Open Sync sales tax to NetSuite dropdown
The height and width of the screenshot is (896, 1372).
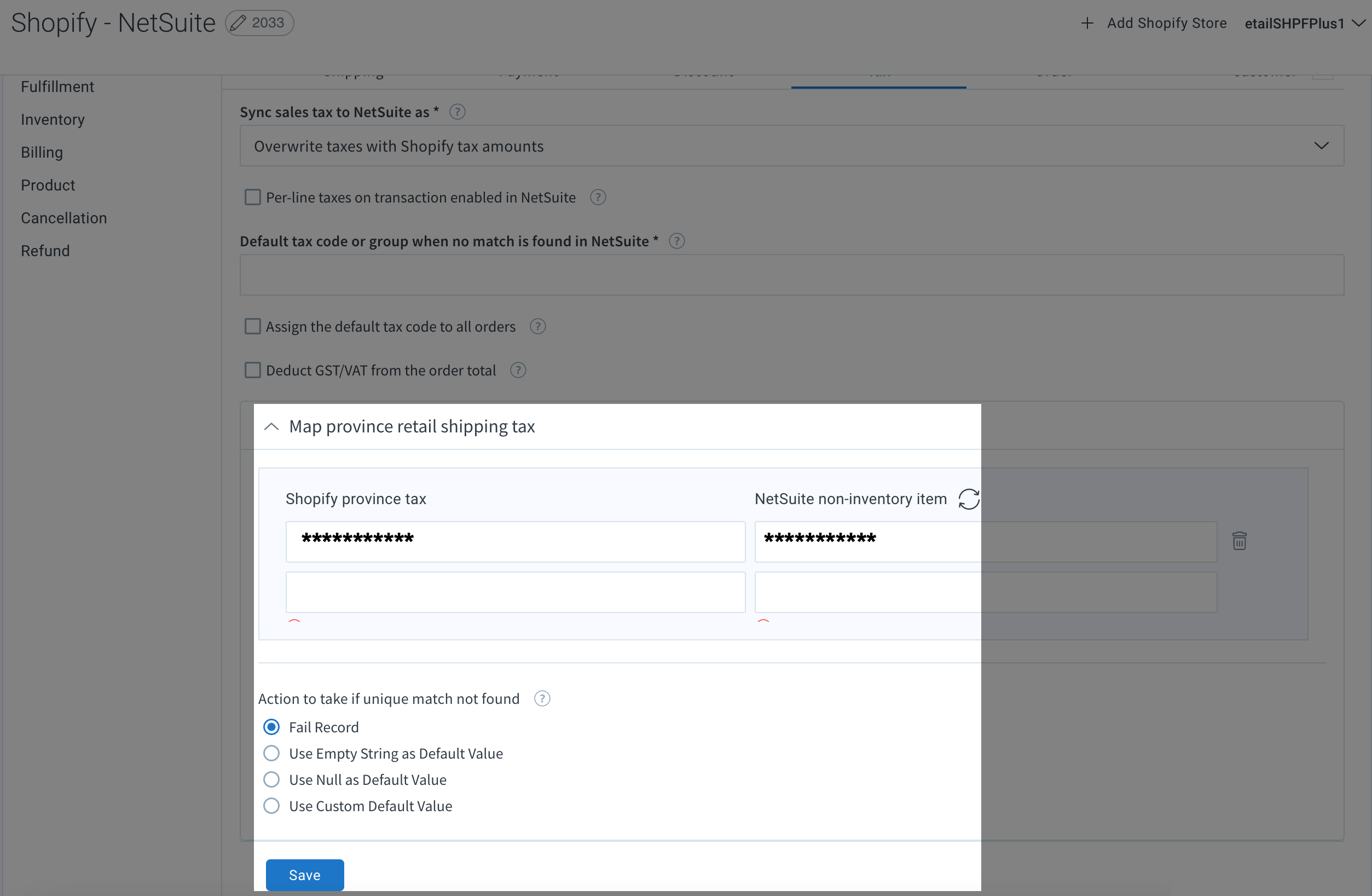(791, 146)
